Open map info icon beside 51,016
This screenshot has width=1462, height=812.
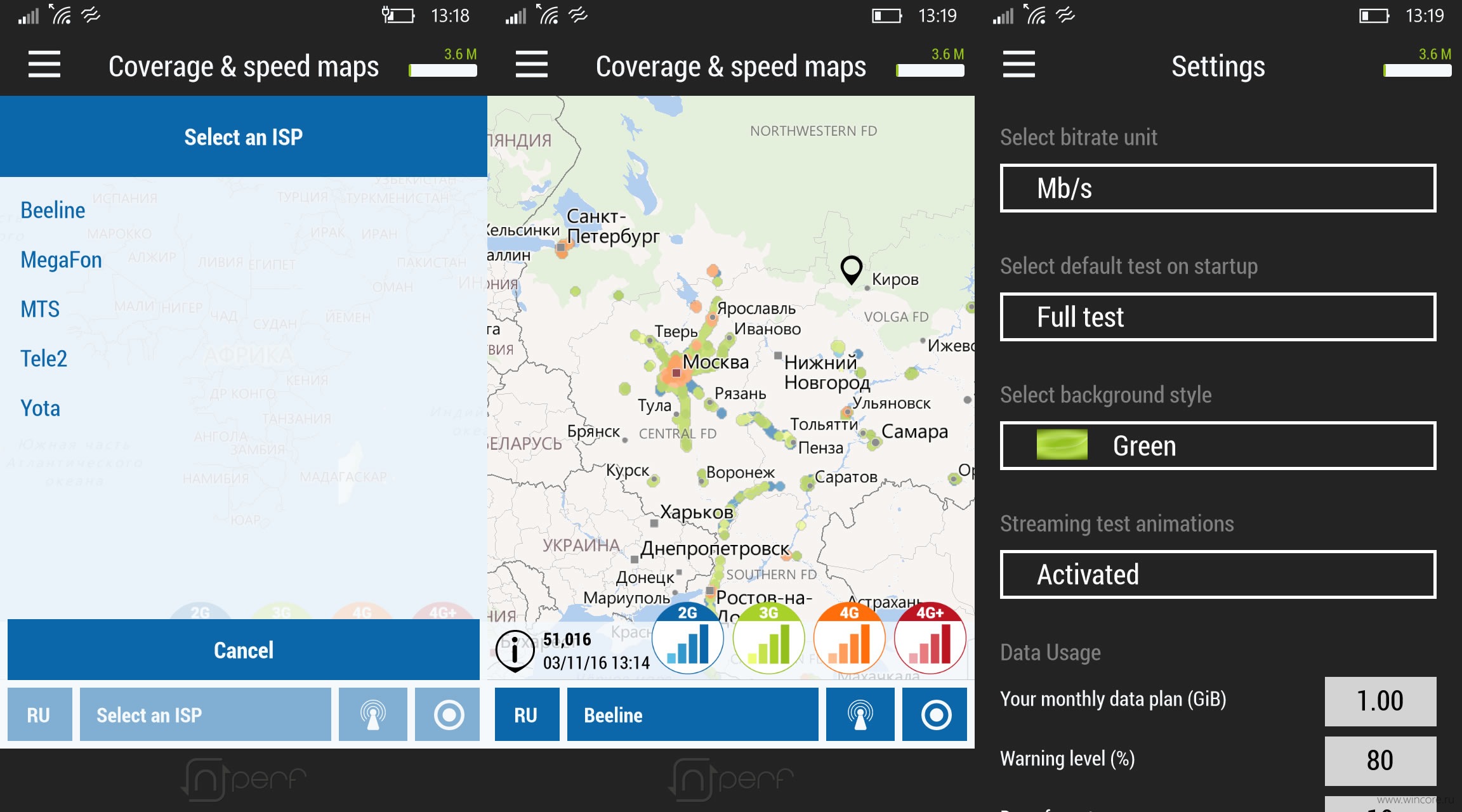[515, 650]
